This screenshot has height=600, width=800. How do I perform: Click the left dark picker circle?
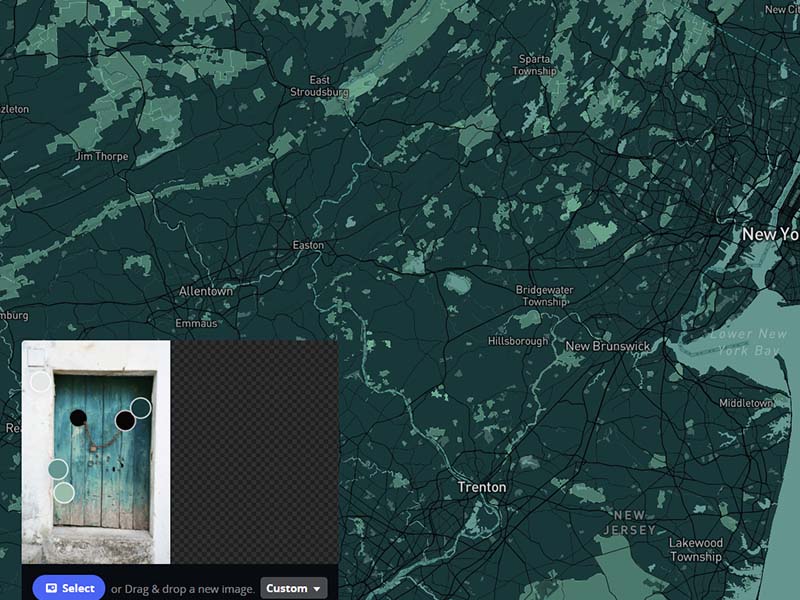(58, 470)
